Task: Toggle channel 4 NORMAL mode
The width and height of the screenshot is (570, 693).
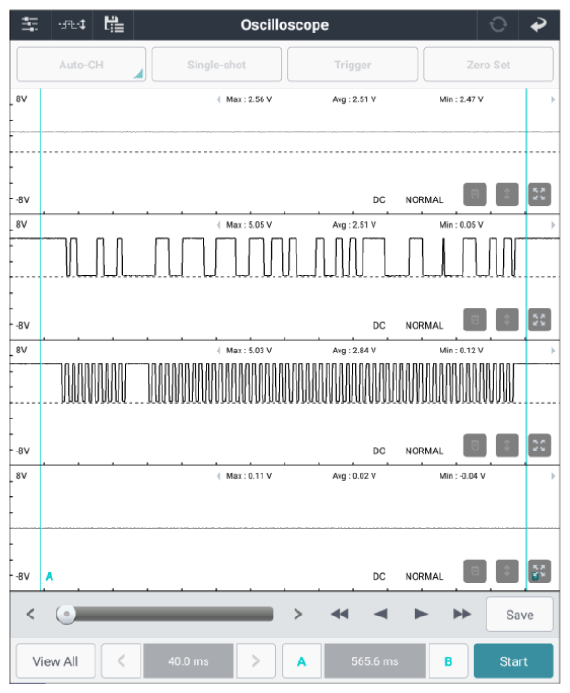Action: click(424, 576)
